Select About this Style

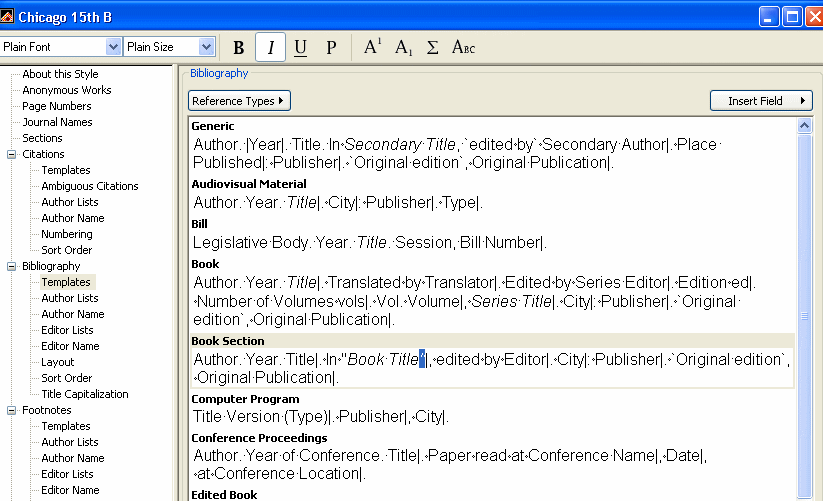(x=60, y=74)
